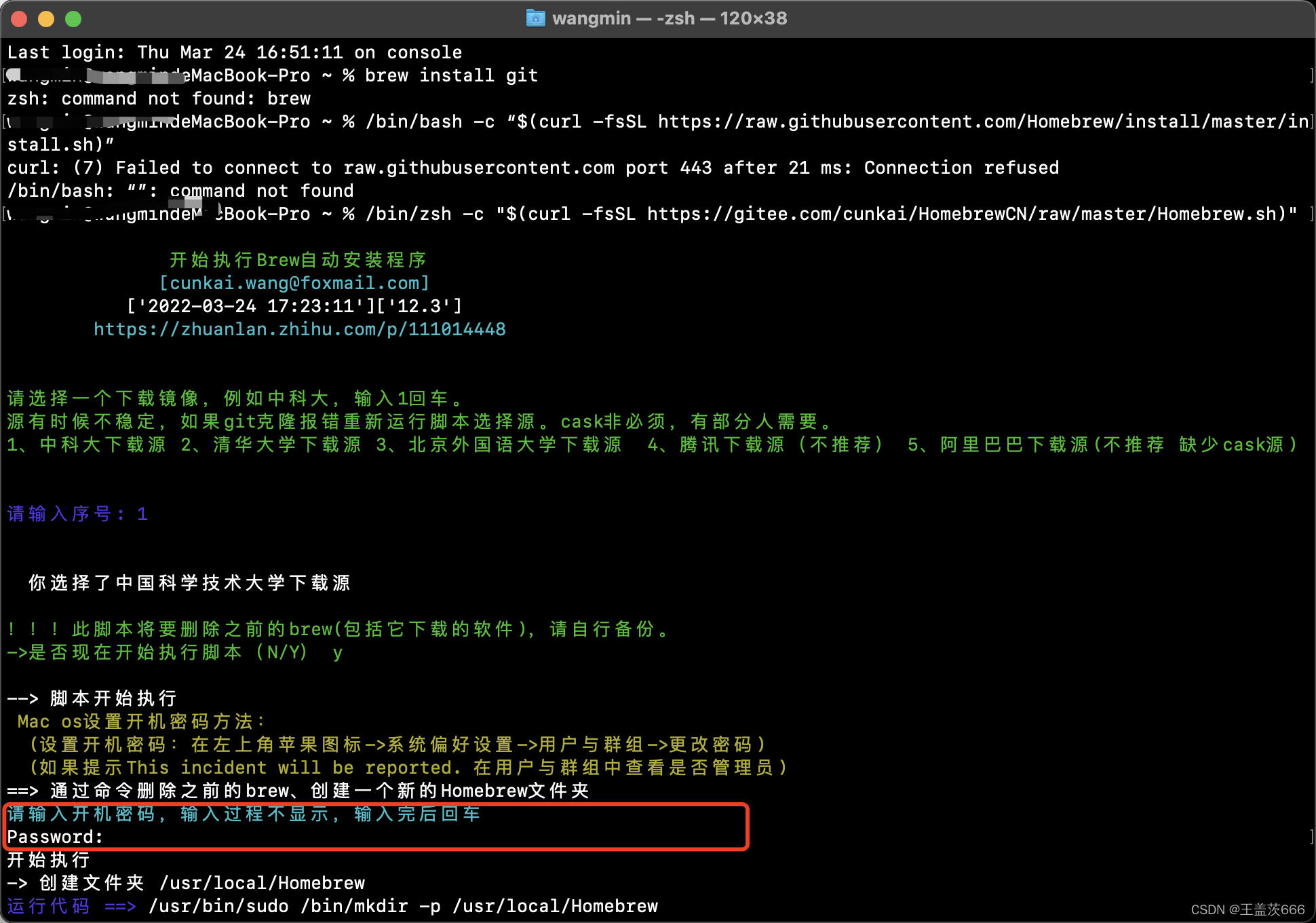The width and height of the screenshot is (1316, 923).
Task: Click the 'brew install git' command text
Action: [x=451, y=76]
